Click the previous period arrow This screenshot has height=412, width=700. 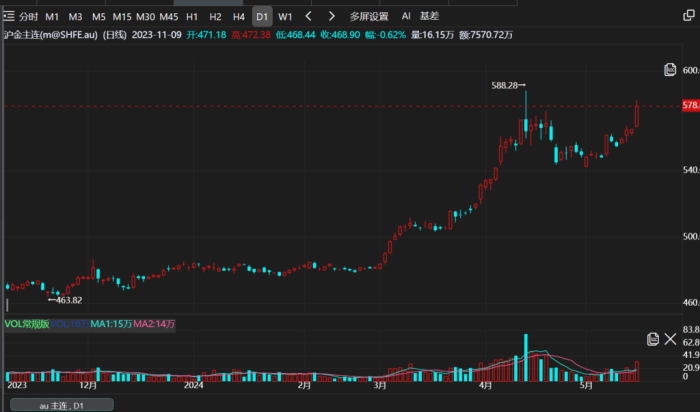click(x=308, y=17)
